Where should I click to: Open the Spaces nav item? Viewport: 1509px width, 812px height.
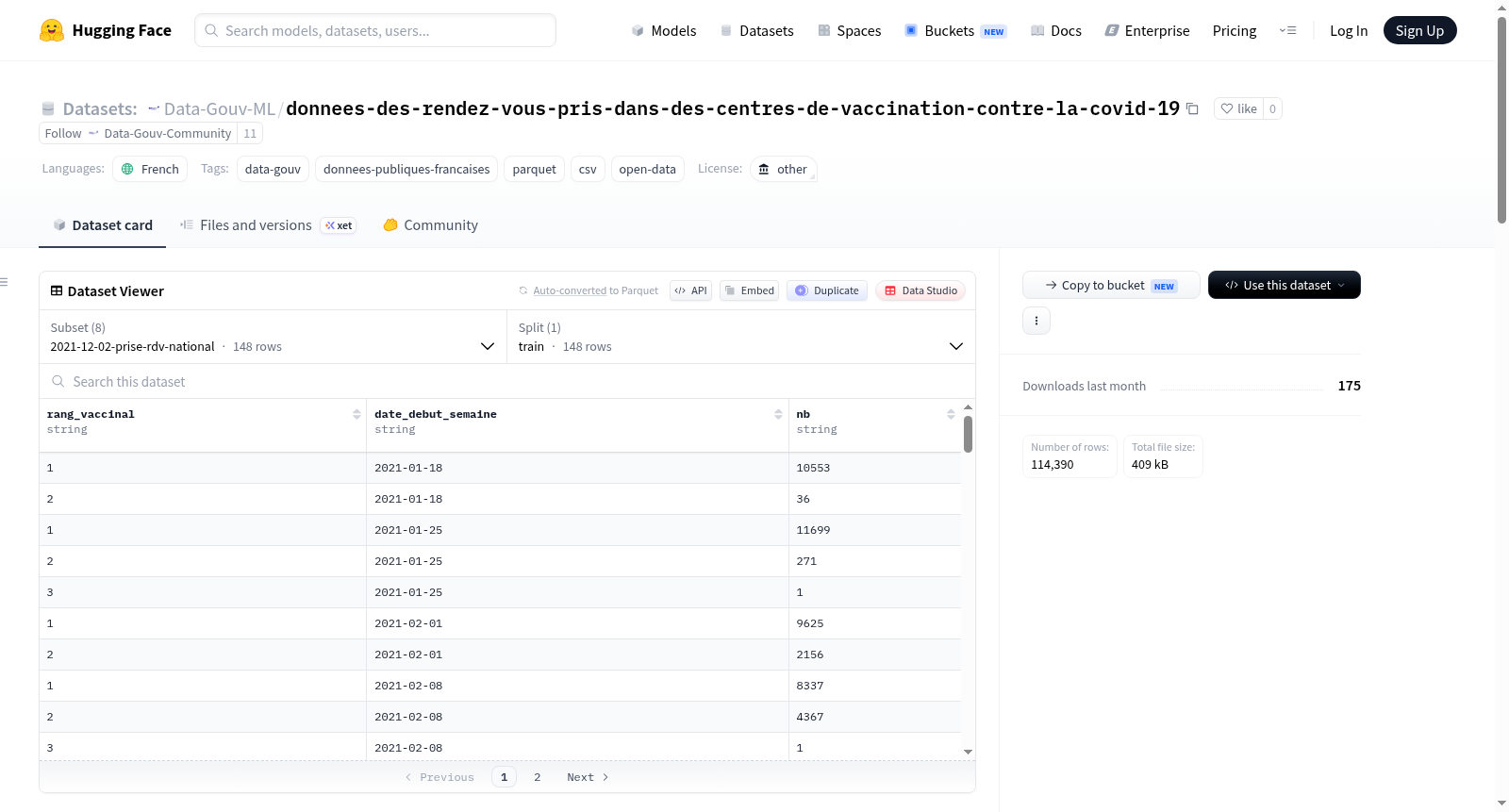(x=850, y=30)
